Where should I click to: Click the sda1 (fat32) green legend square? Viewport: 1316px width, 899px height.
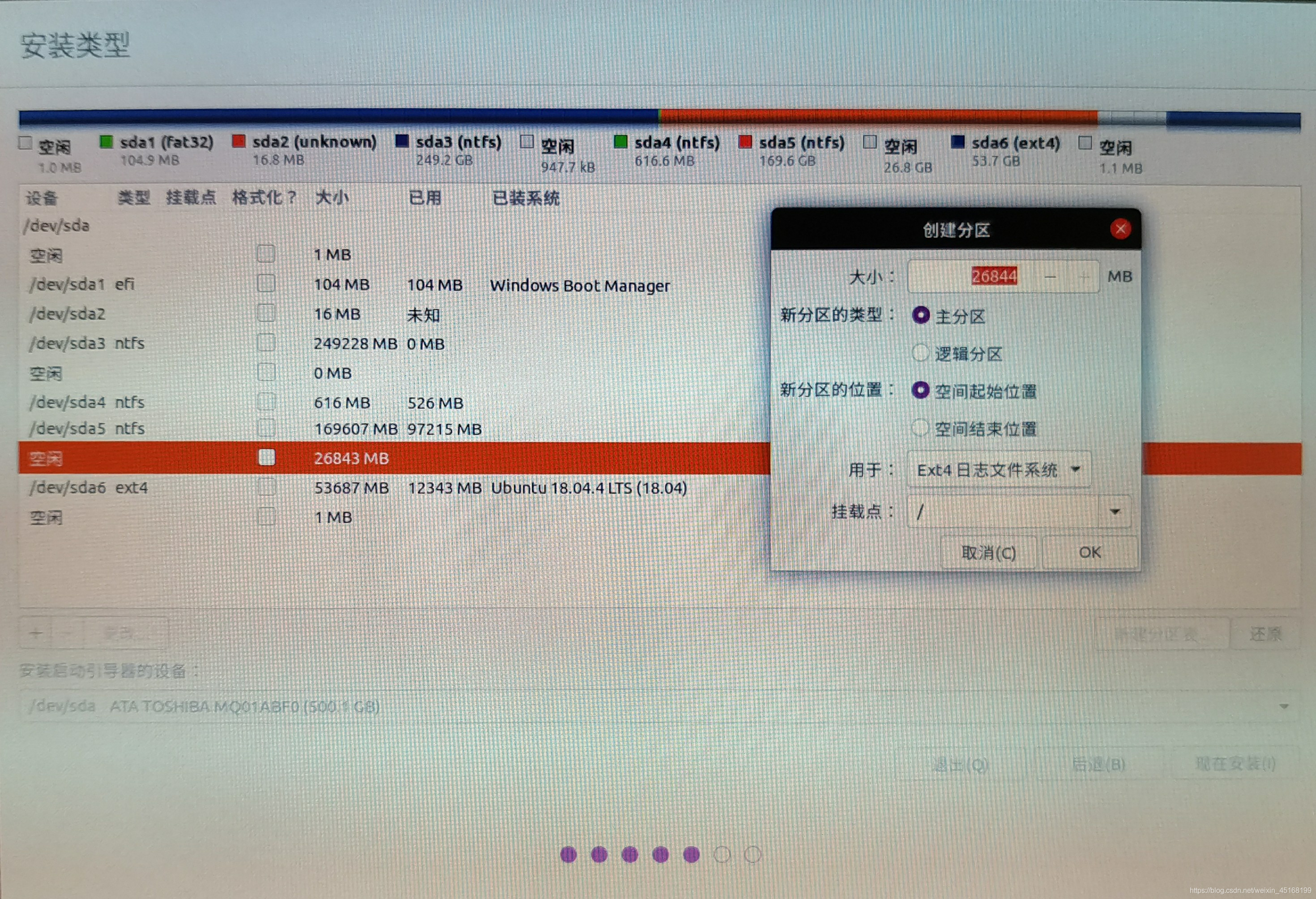106,141
